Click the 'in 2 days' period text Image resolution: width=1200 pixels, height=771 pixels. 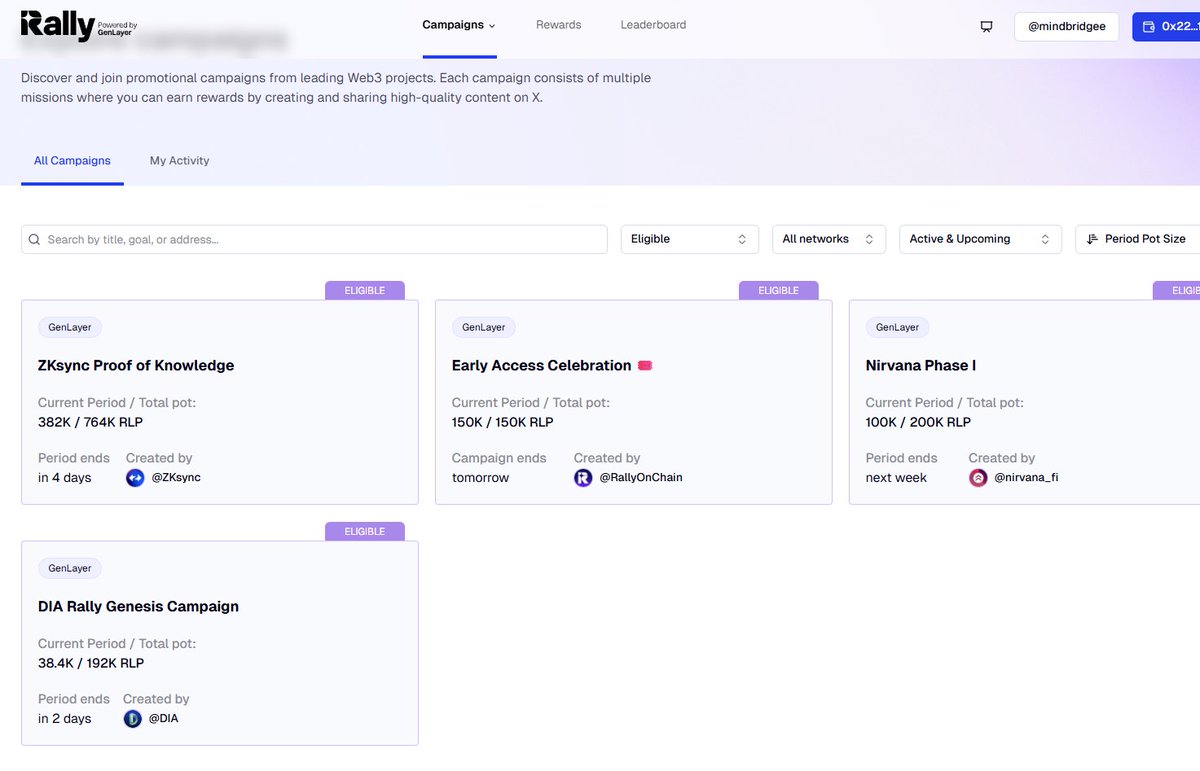pos(65,719)
